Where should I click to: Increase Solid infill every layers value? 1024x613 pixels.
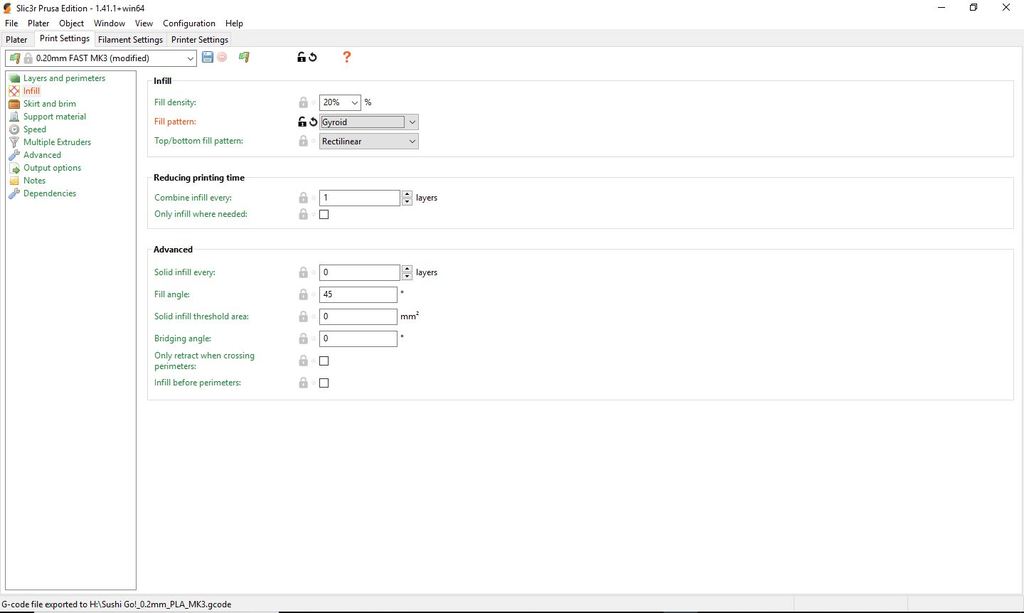407,268
